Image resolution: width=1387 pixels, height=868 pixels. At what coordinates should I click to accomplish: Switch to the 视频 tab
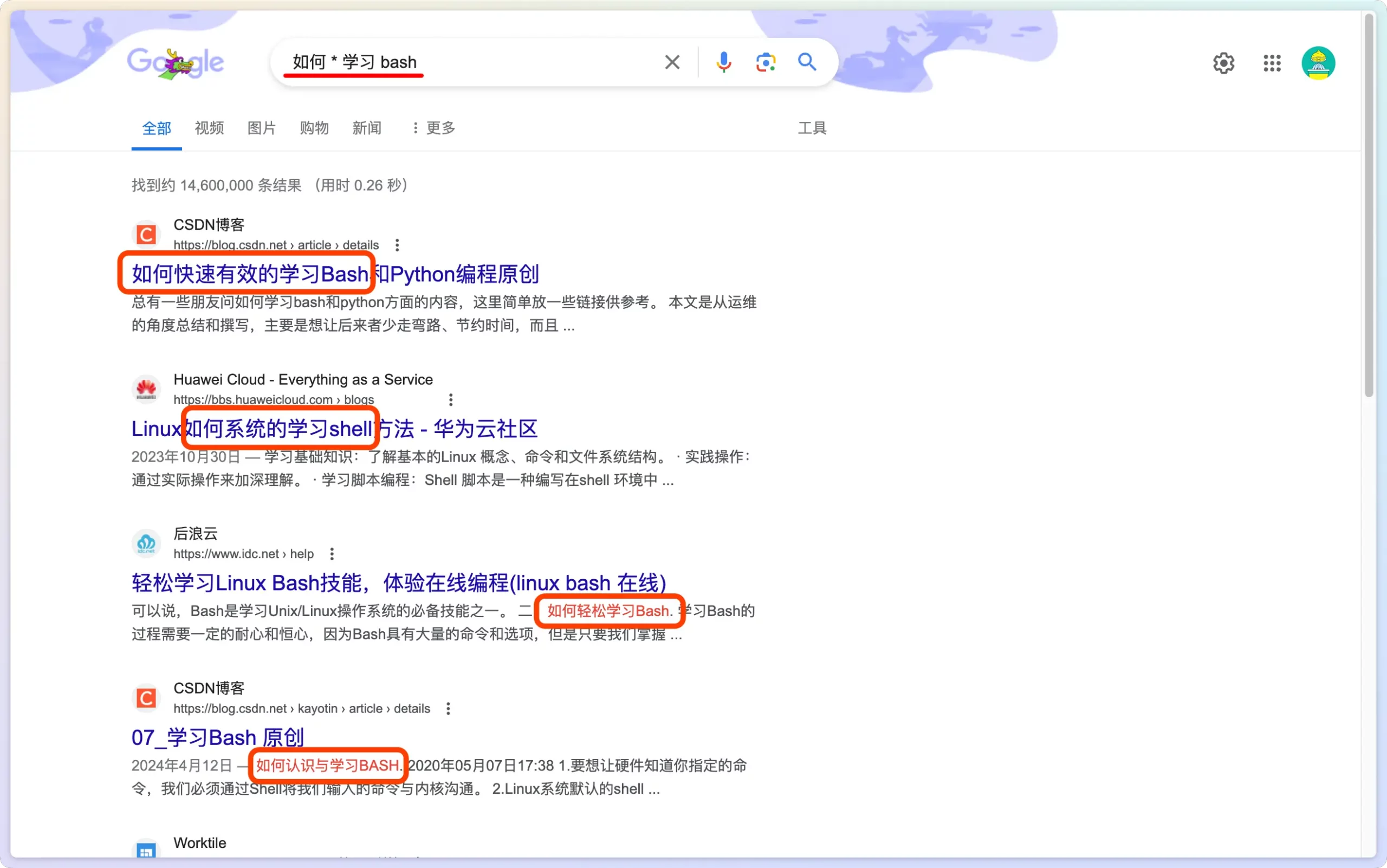point(210,128)
